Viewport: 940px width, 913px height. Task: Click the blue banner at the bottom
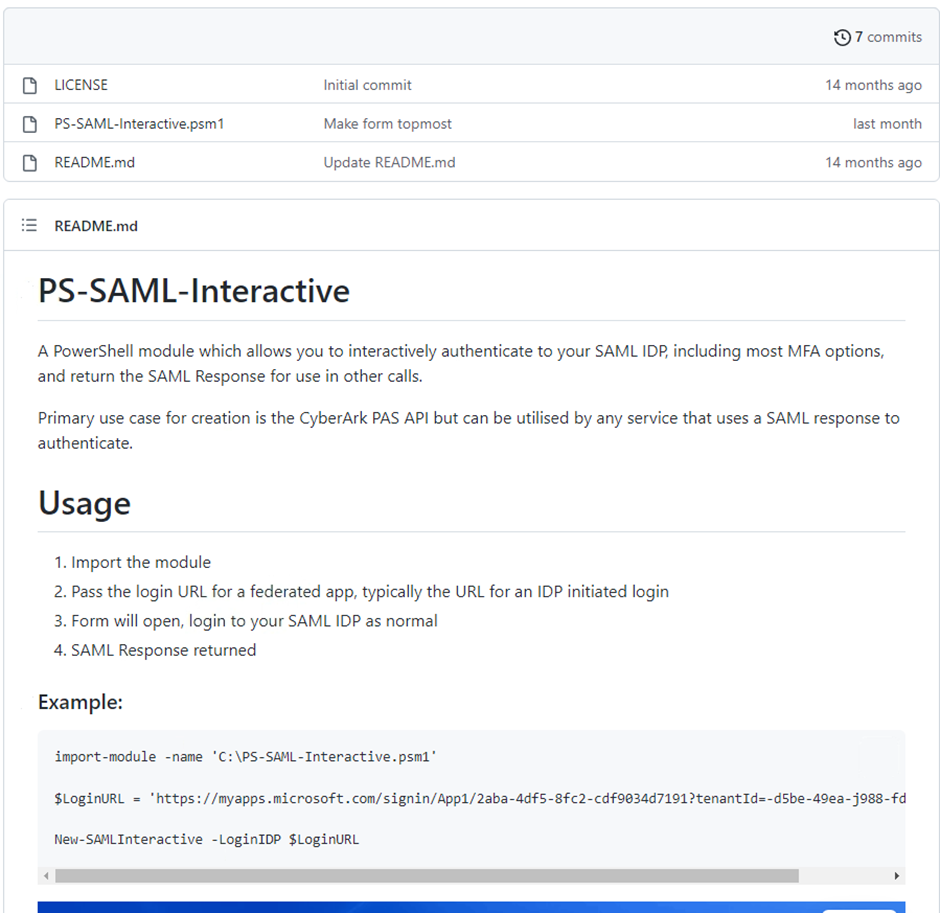470,905
